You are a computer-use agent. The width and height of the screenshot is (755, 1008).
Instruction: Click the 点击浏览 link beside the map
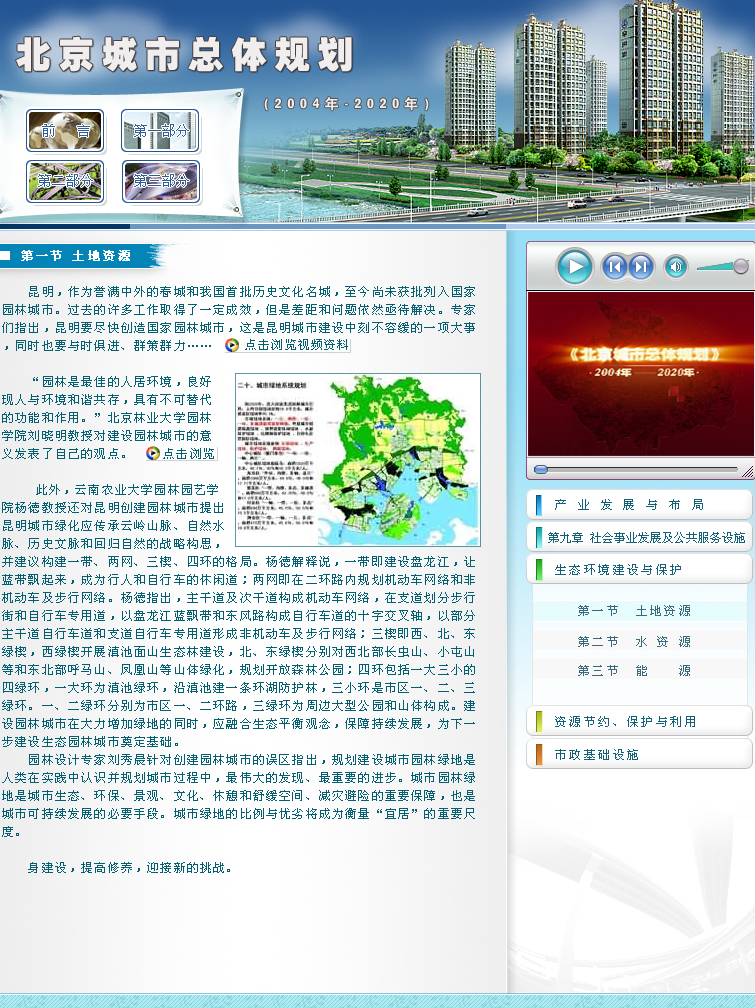tap(181, 453)
